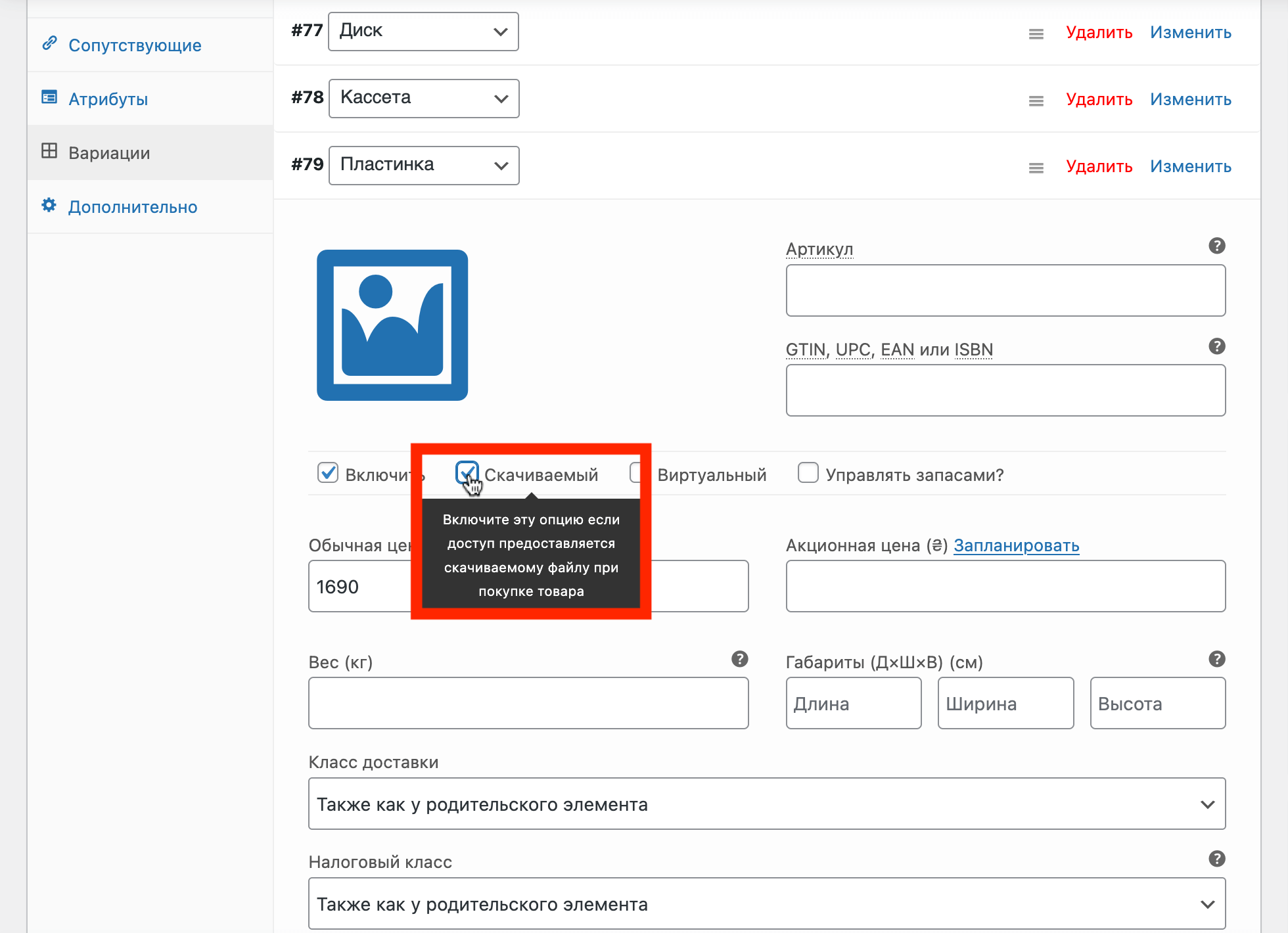Image resolution: width=1288 pixels, height=933 pixels.
Task: Click the Артикул label
Action: coord(819,249)
